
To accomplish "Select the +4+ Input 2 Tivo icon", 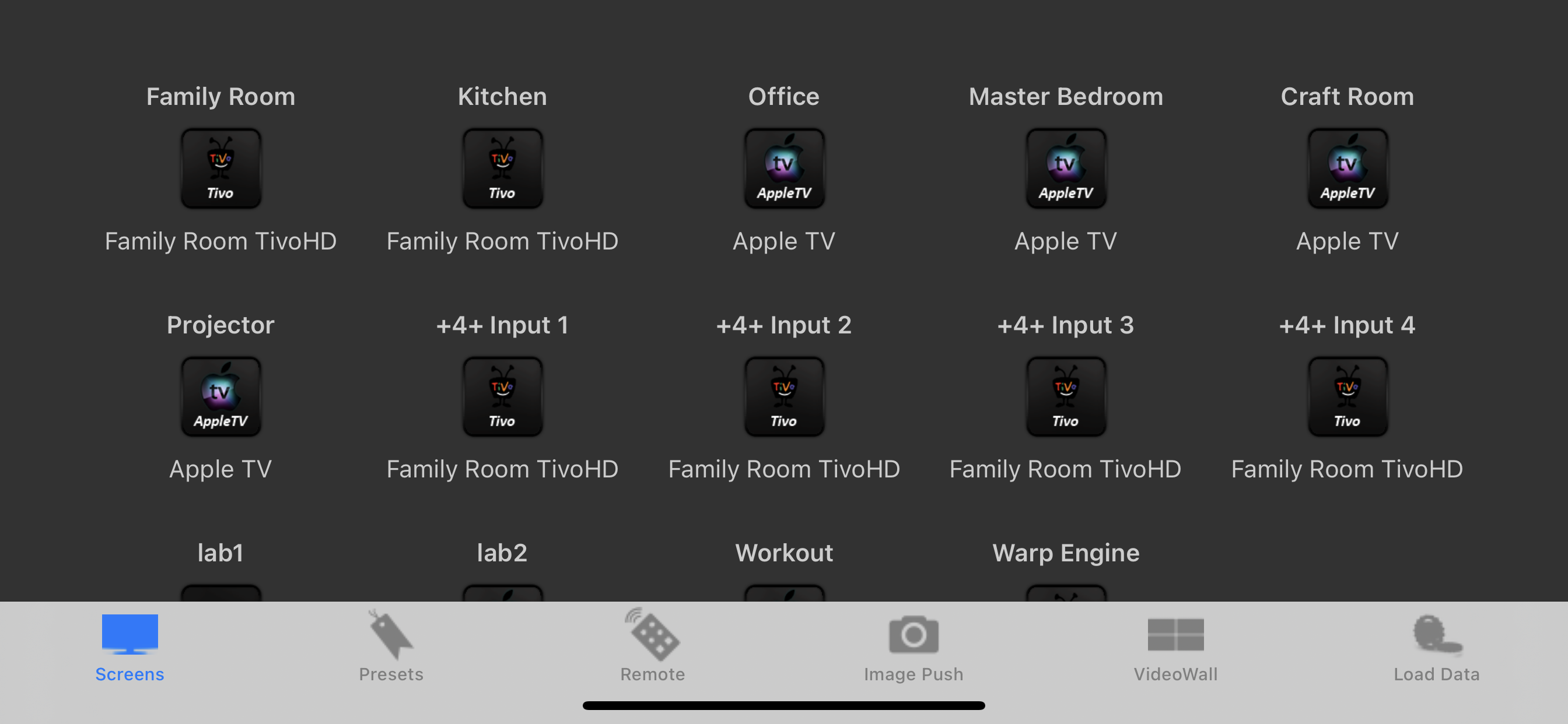I will point(784,396).
